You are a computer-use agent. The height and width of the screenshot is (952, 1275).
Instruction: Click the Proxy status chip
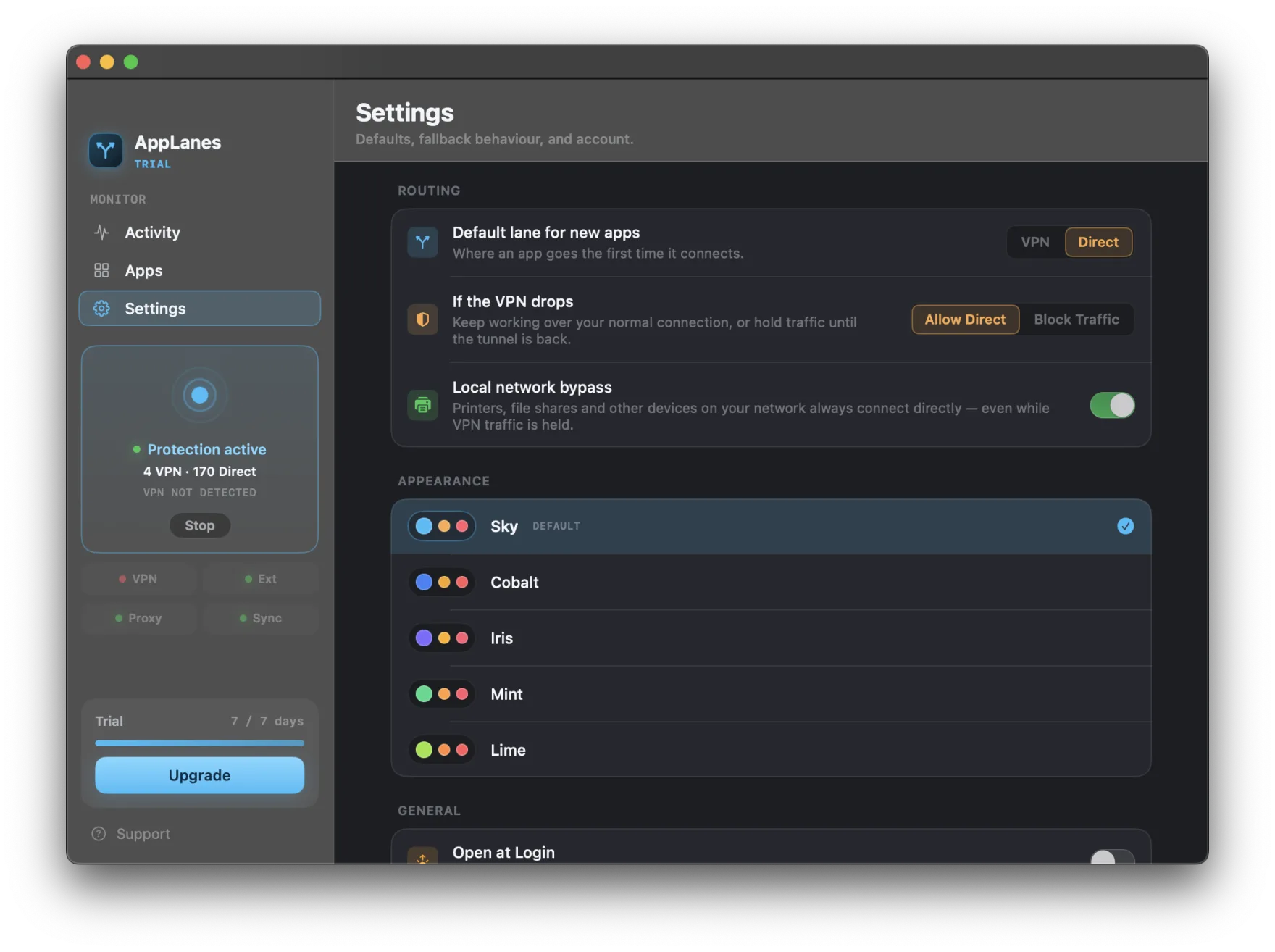(138, 618)
